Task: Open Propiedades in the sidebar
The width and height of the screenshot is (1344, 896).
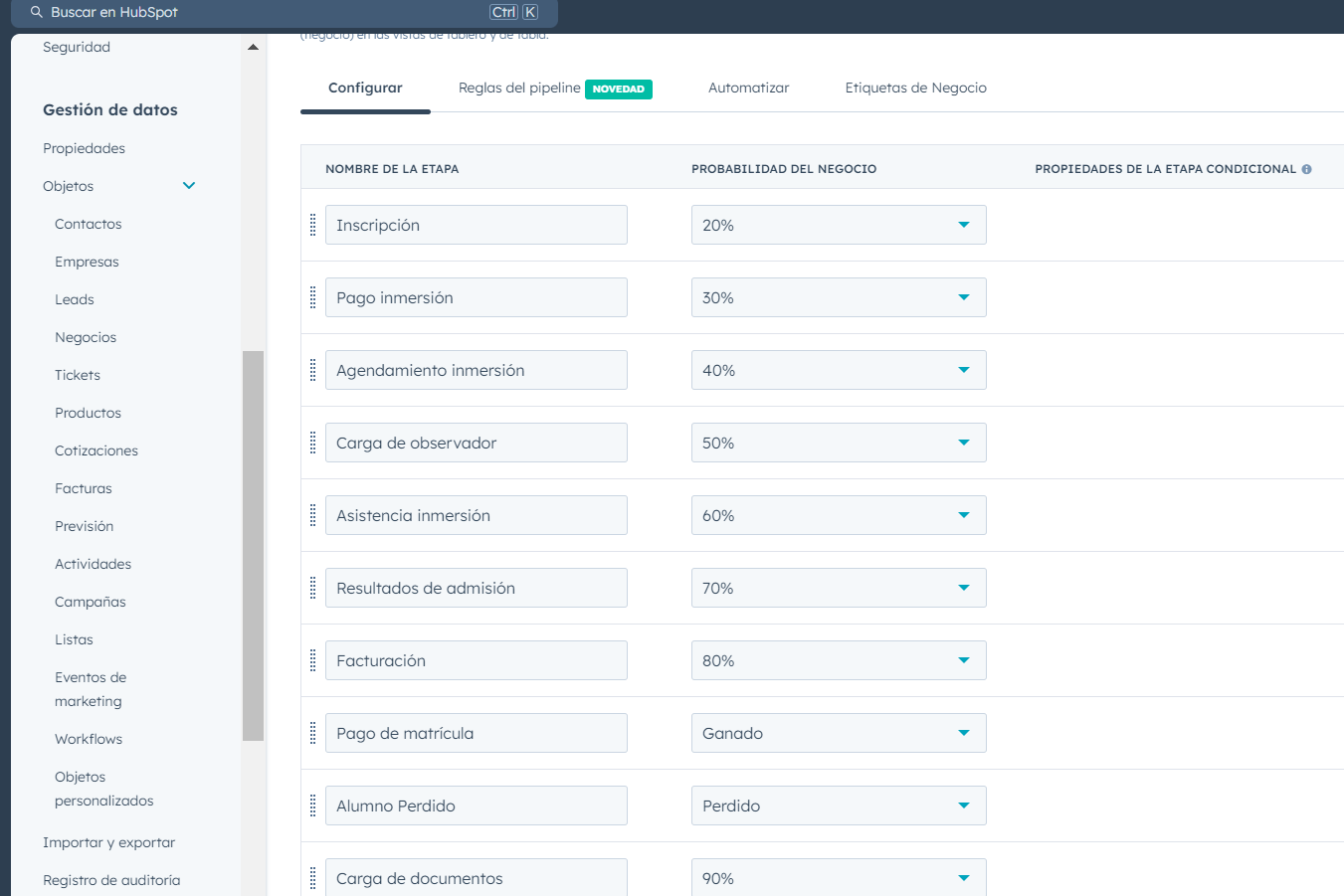Action: [x=84, y=148]
